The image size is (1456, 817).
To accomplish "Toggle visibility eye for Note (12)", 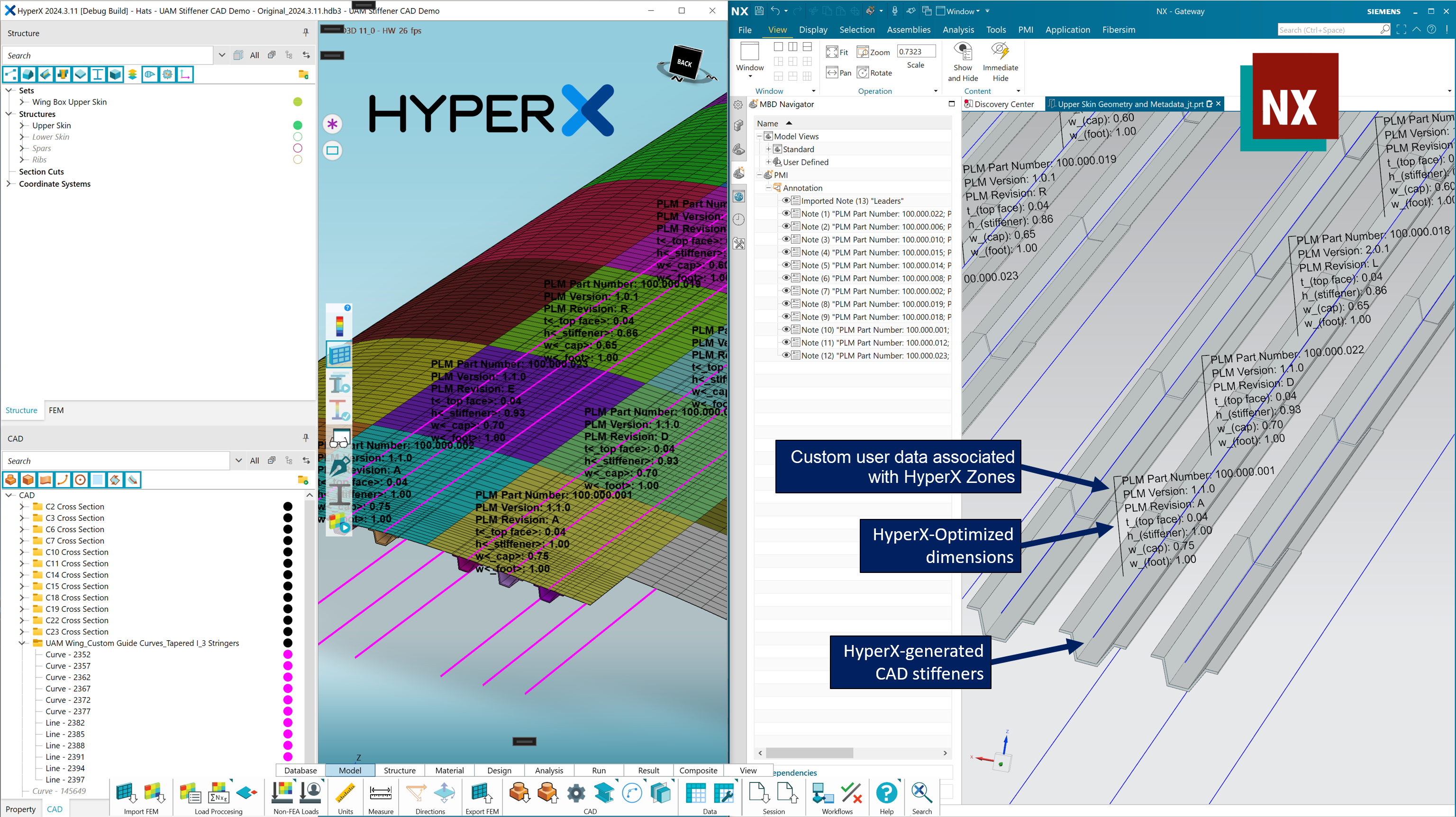I will pyautogui.click(x=786, y=355).
